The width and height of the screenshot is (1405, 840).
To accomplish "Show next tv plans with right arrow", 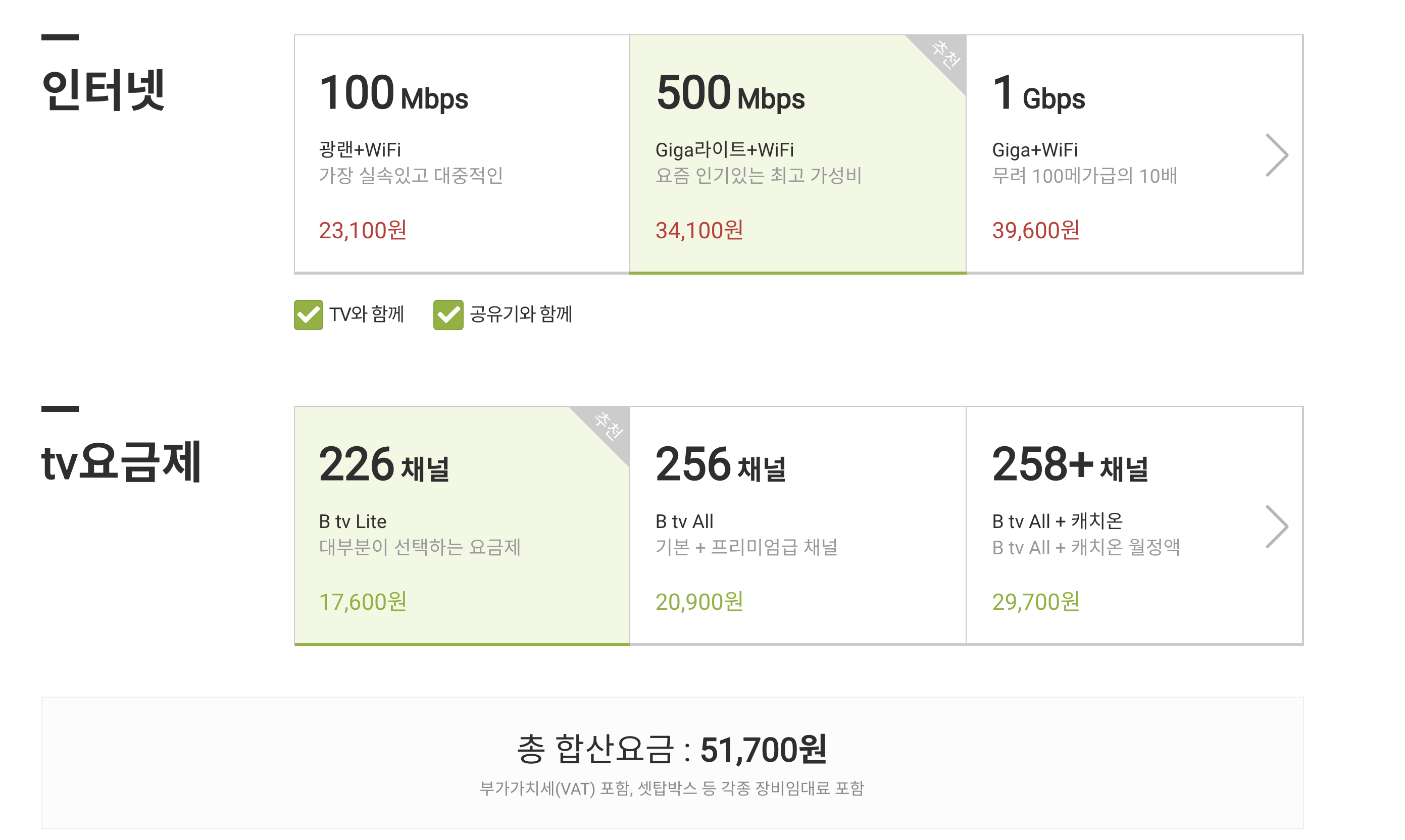I will point(1276,527).
